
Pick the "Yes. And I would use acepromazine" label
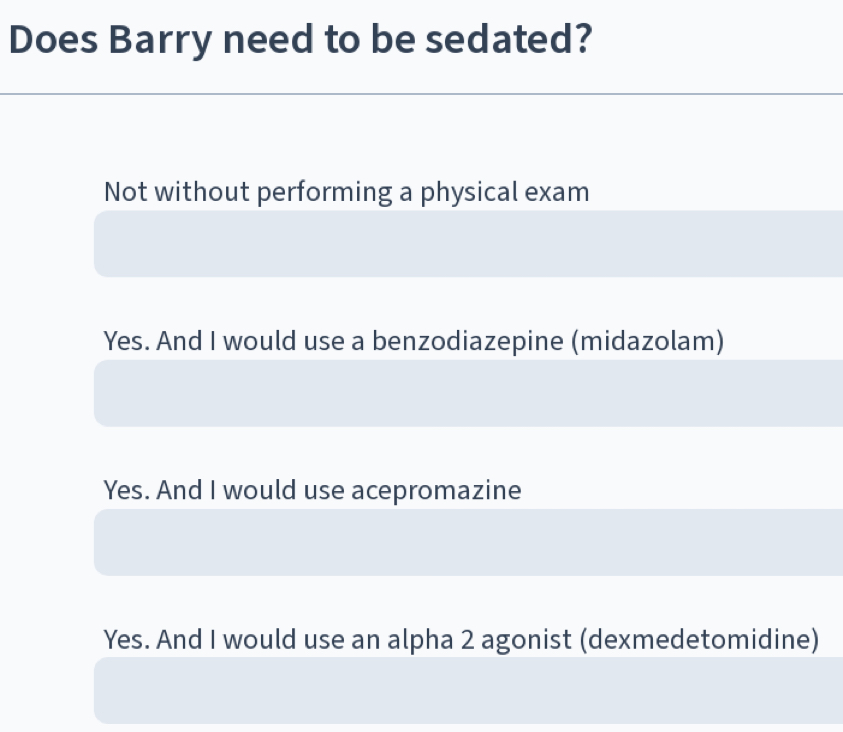(x=312, y=490)
